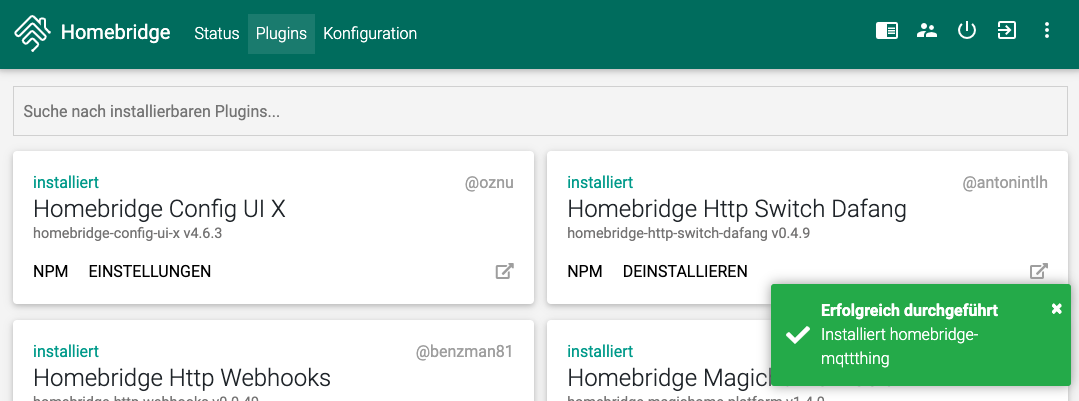Click the Homebridge Config UI X title
Image resolution: width=1079 pixels, height=401 pixels.
click(x=160, y=209)
